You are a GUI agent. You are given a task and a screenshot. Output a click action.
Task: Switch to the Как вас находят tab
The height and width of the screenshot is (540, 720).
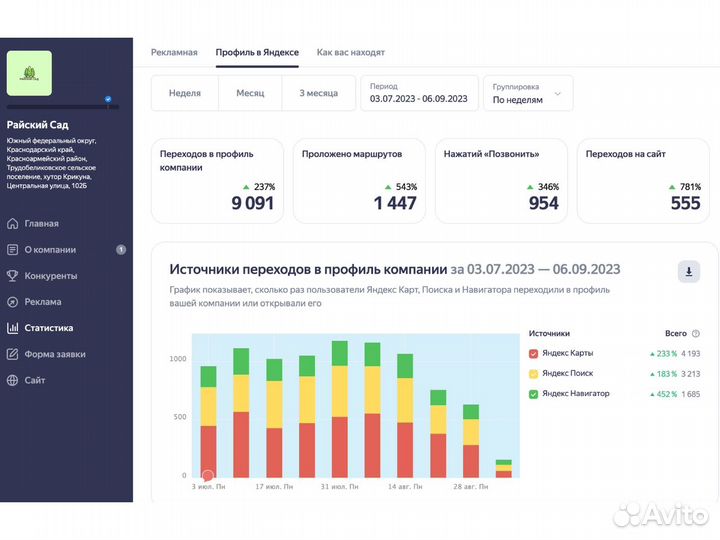pyautogui.click(x=350, y=52)
